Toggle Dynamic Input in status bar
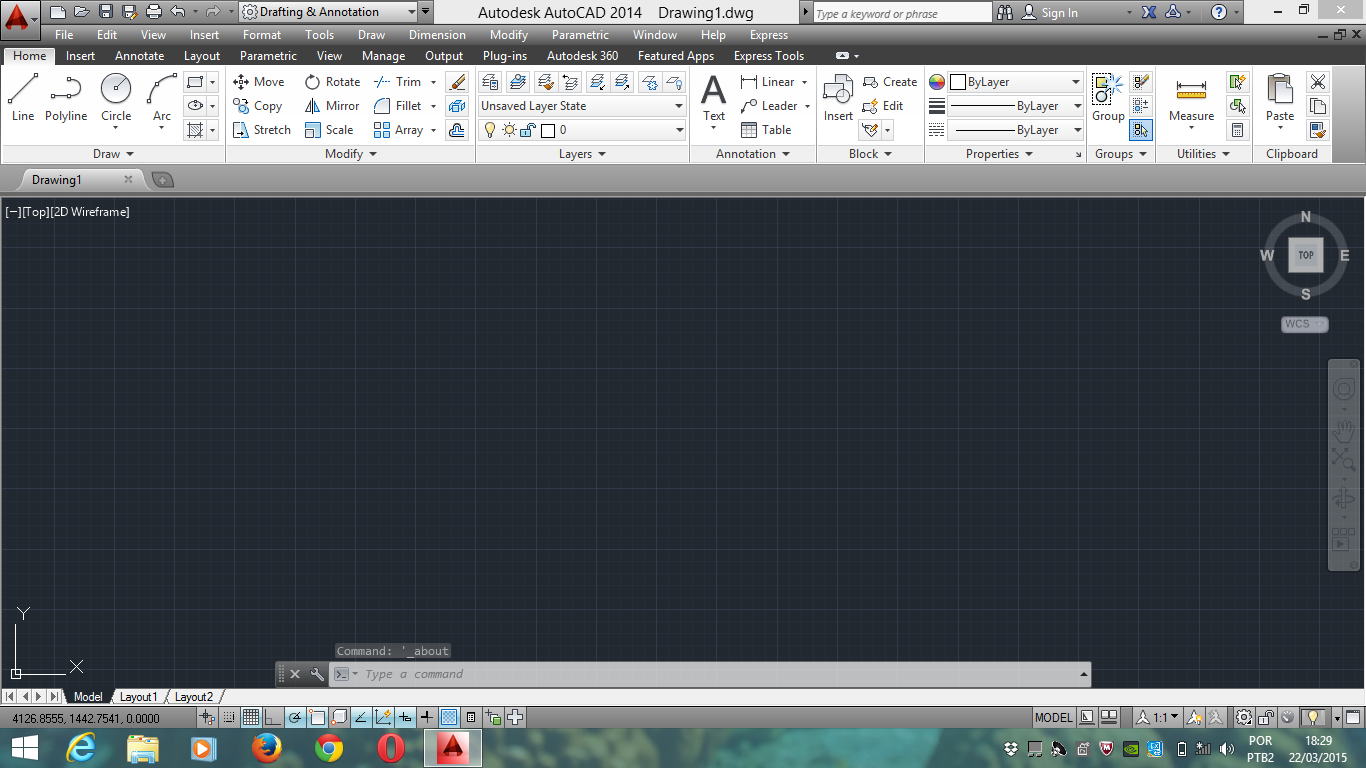The image size is (1366, 768). tap(405, 717)
